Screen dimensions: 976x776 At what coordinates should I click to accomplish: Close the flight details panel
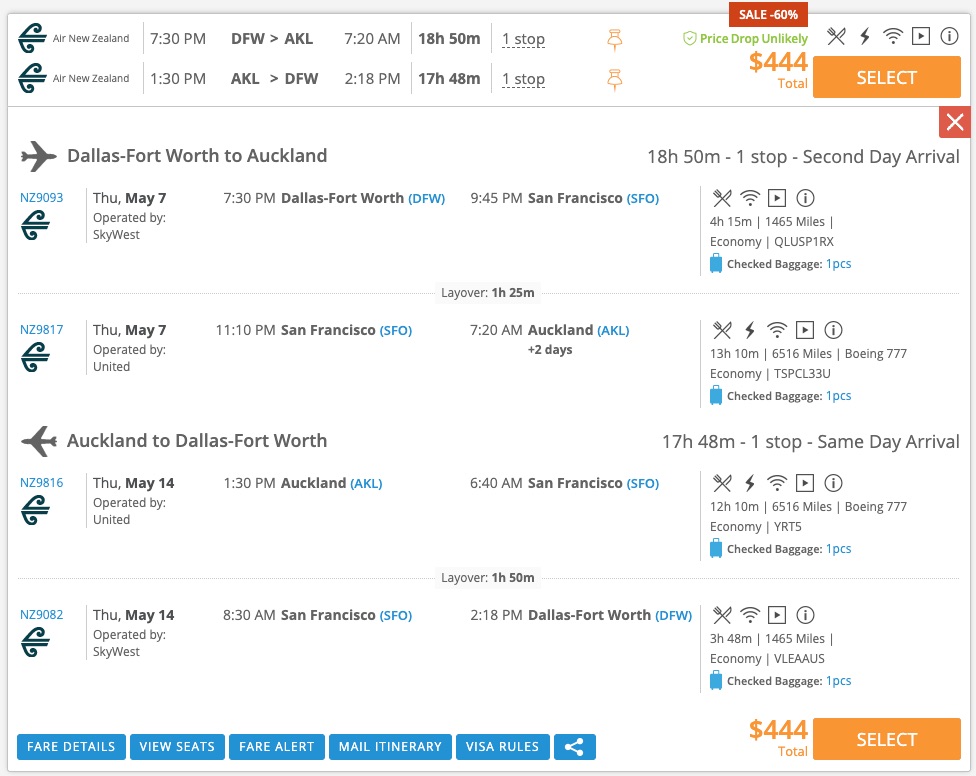tap(954, 122)
